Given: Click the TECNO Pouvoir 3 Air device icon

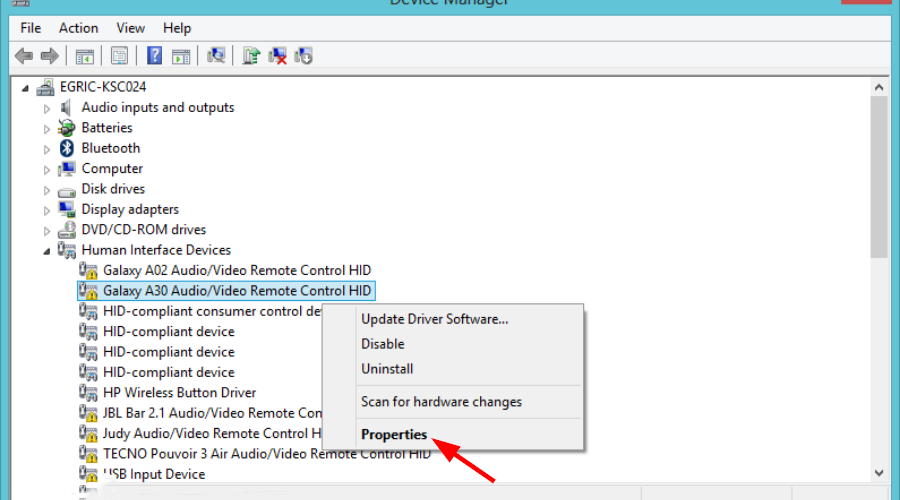Looking at the screenshot, I should pyautogui.click(x=88, y=454).
